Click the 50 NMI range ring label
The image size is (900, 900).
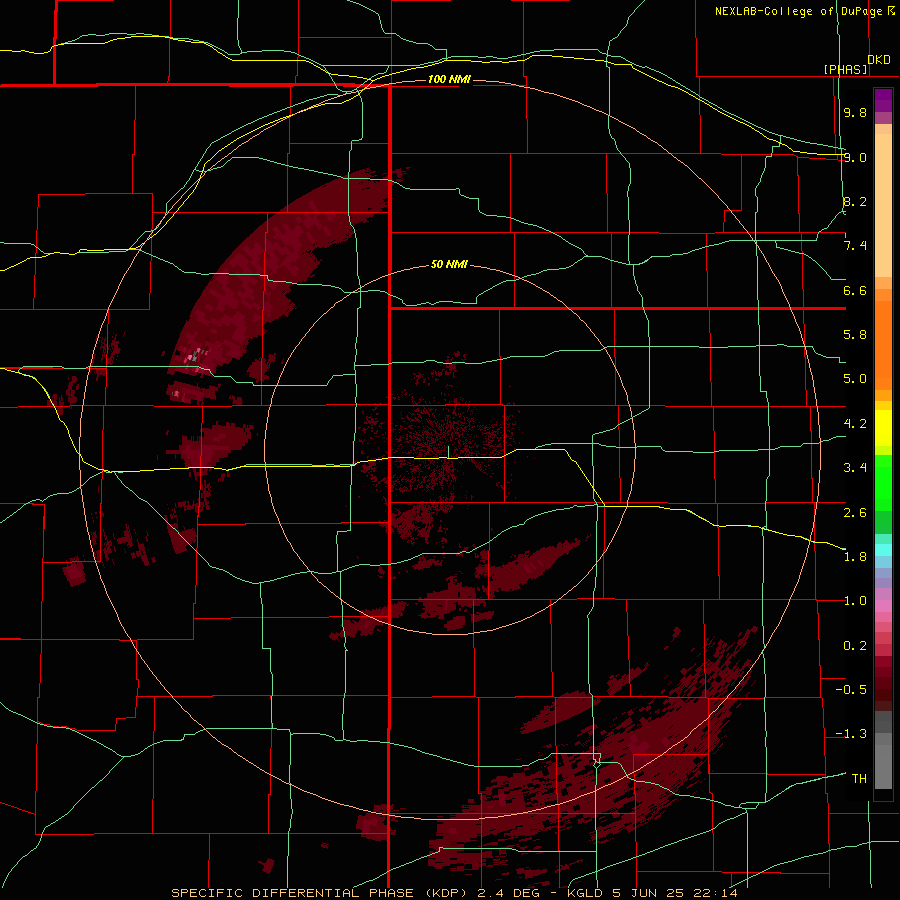point(449,264)
